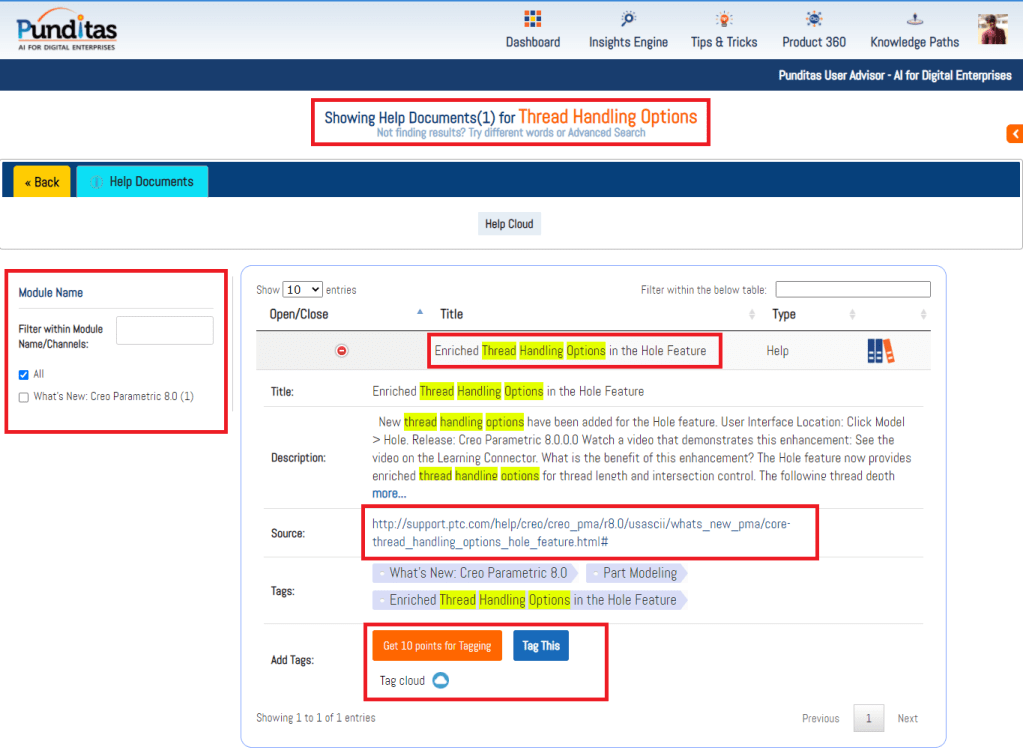Click the books icon in Help row

(x=881, y=351)
